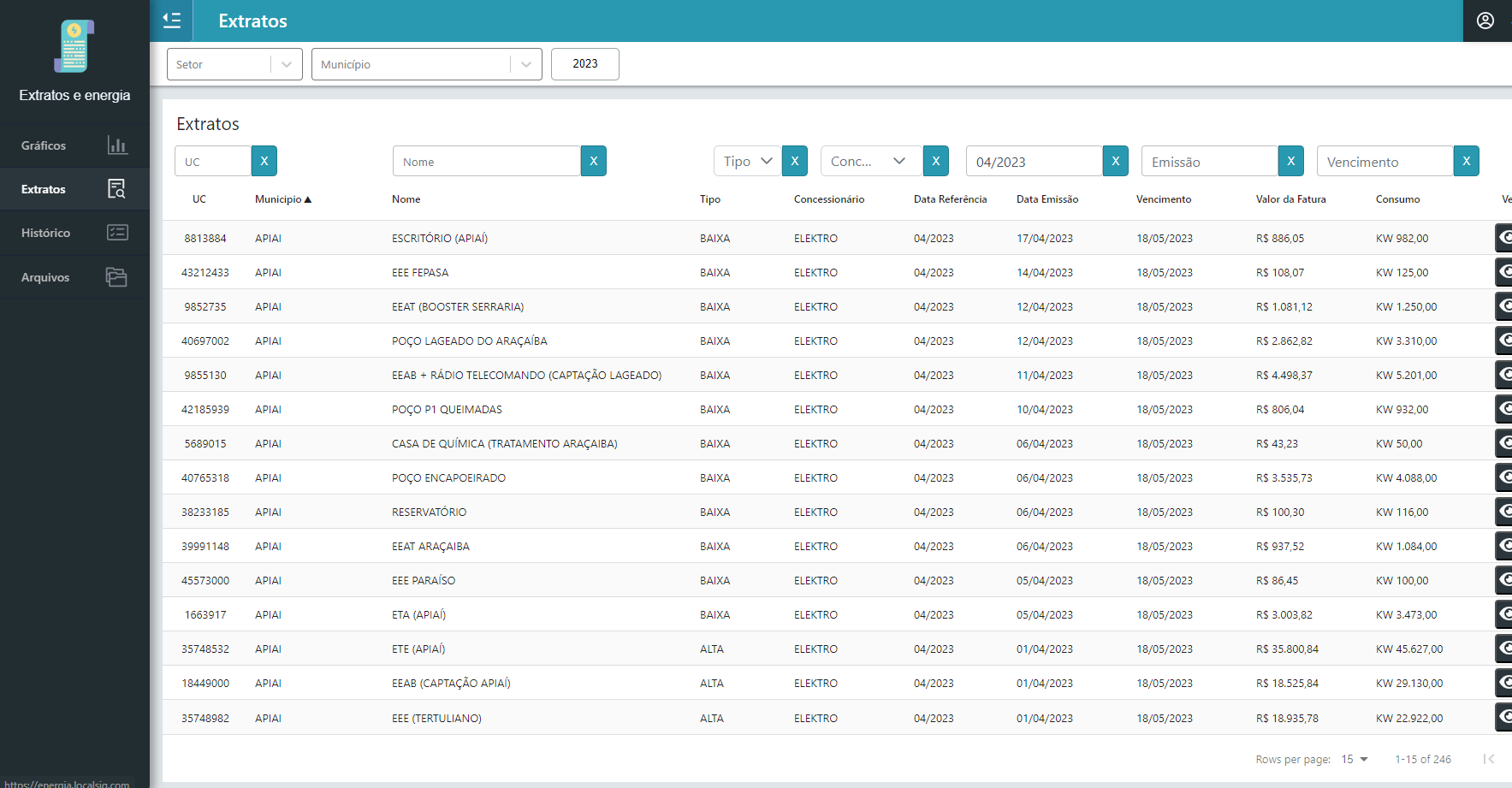Open the Concessionário filter dropdown
Viewport: 1512px width, 788px height.
[x=870, y=161]
